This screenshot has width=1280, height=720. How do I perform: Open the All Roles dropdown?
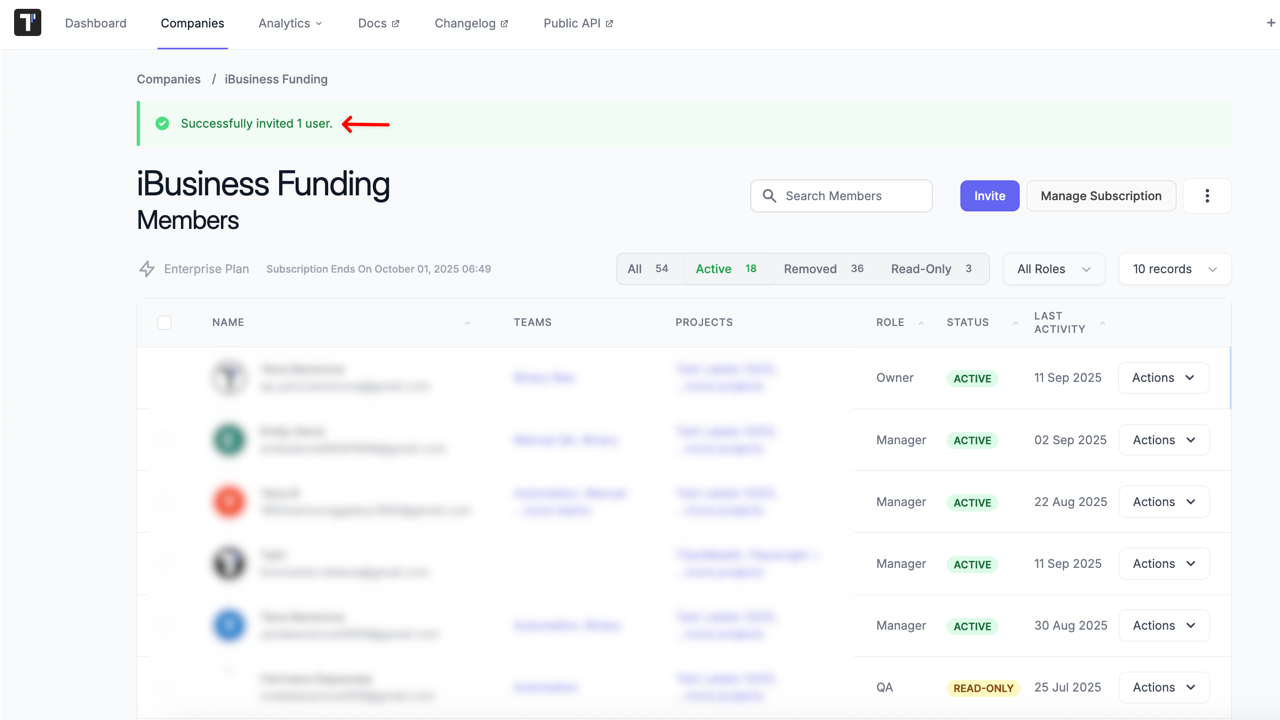tap(1053, 269)
